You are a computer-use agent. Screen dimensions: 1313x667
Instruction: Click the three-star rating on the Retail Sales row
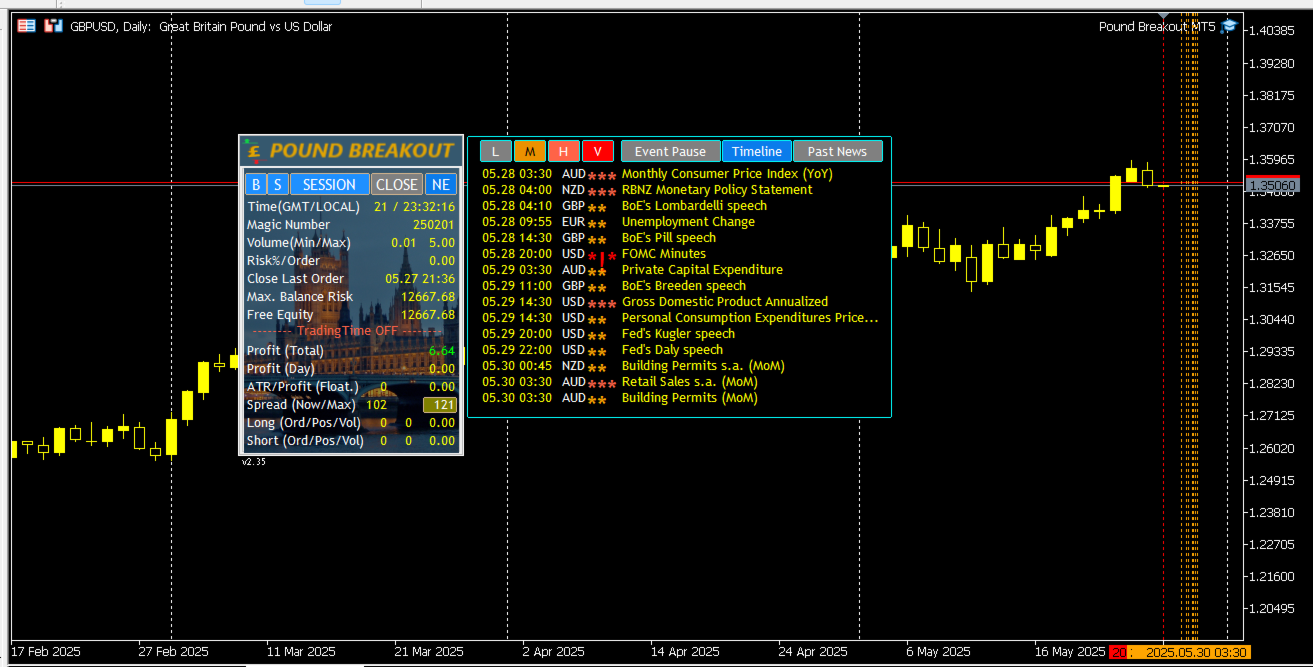tap(602, 383)
